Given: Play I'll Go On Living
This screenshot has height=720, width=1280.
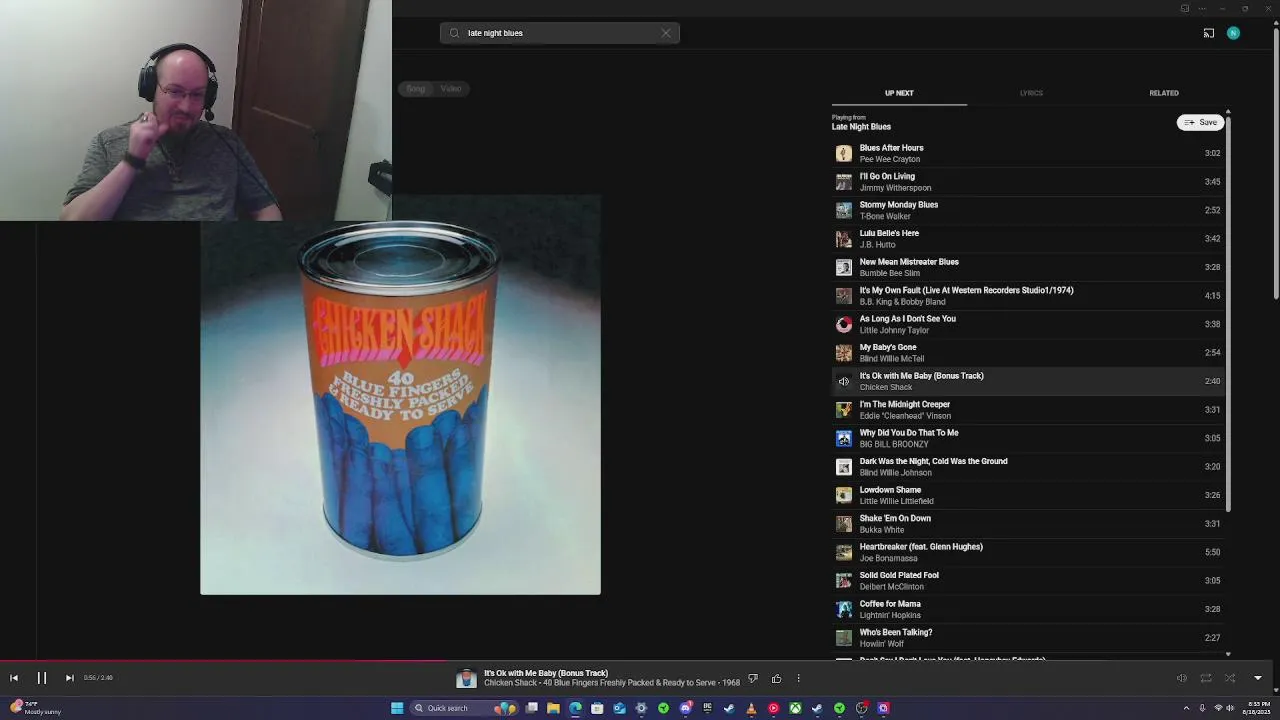Looking at the screenshot, I should (1028, 182).
